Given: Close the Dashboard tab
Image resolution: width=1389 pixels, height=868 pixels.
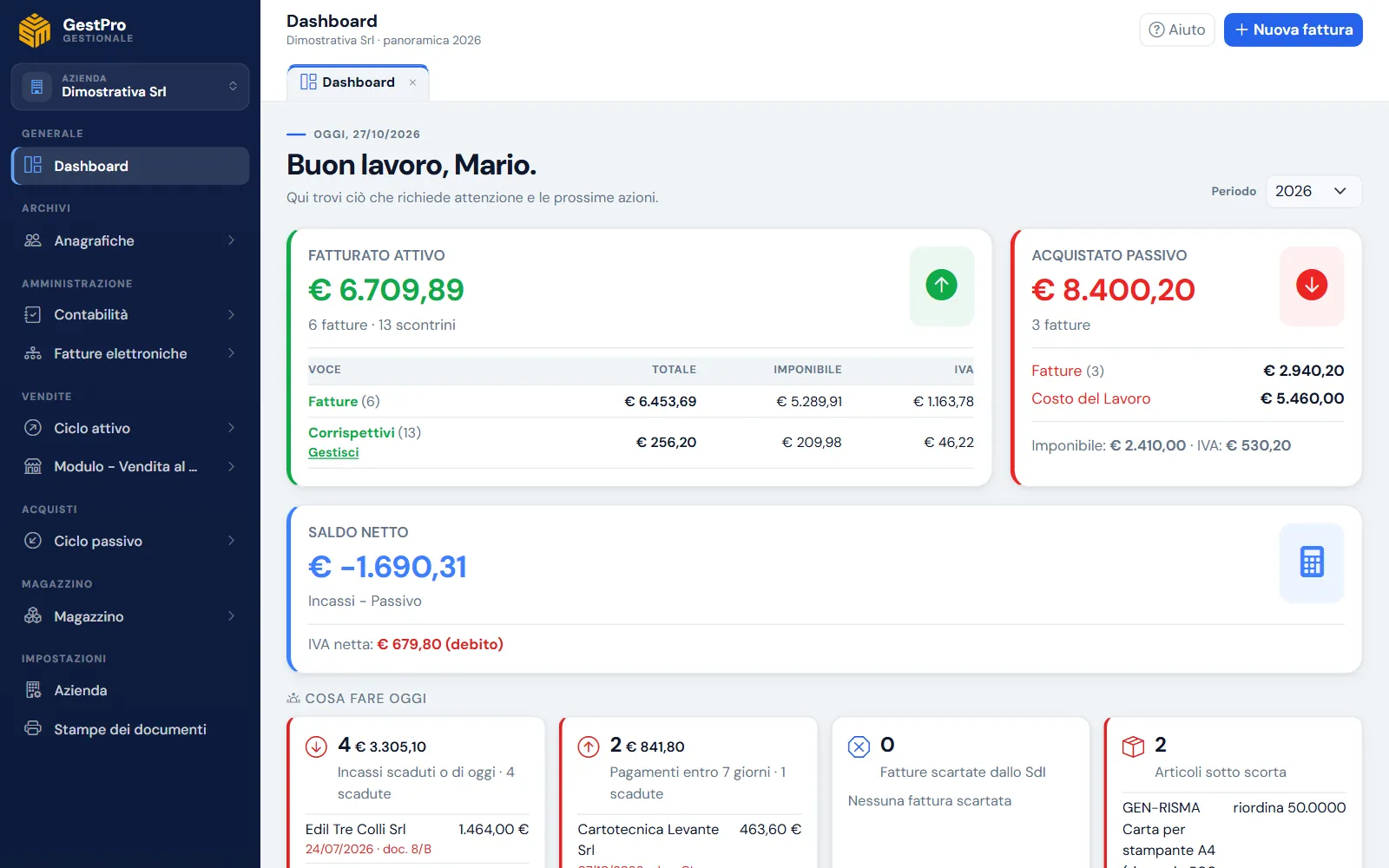Looking at the screenshot, I should pyautogui.click(x=412, y=82).
